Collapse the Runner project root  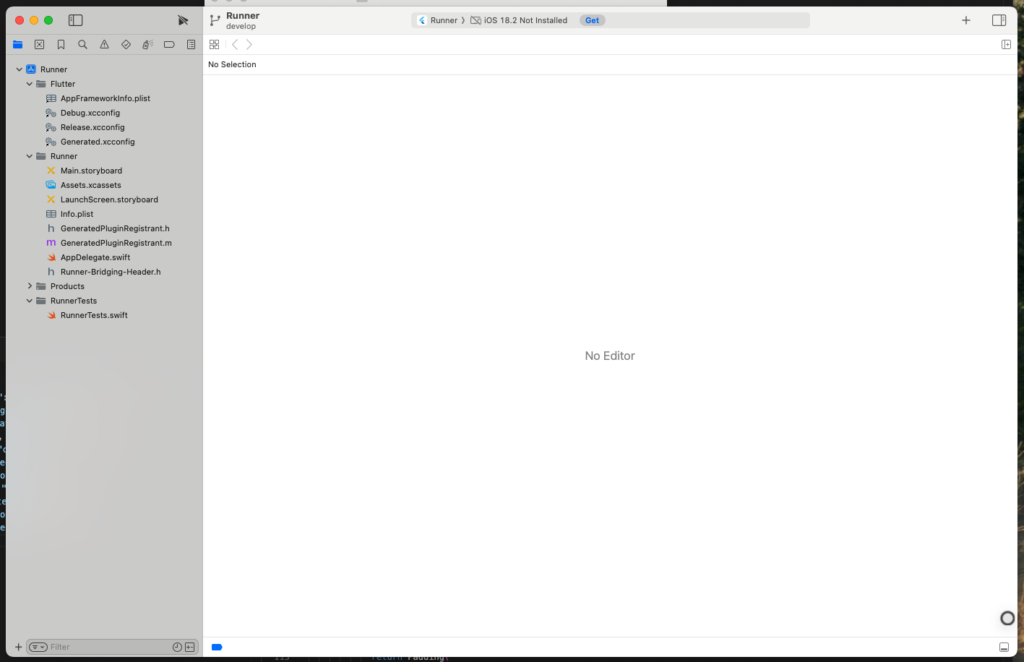coord(19,69)
